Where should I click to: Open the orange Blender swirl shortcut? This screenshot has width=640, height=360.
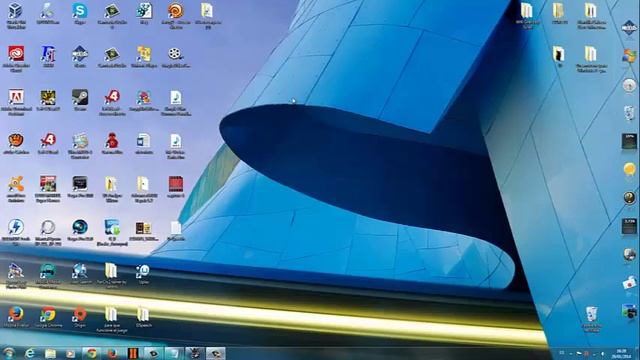pyautogui.click(x=176, y=15)
